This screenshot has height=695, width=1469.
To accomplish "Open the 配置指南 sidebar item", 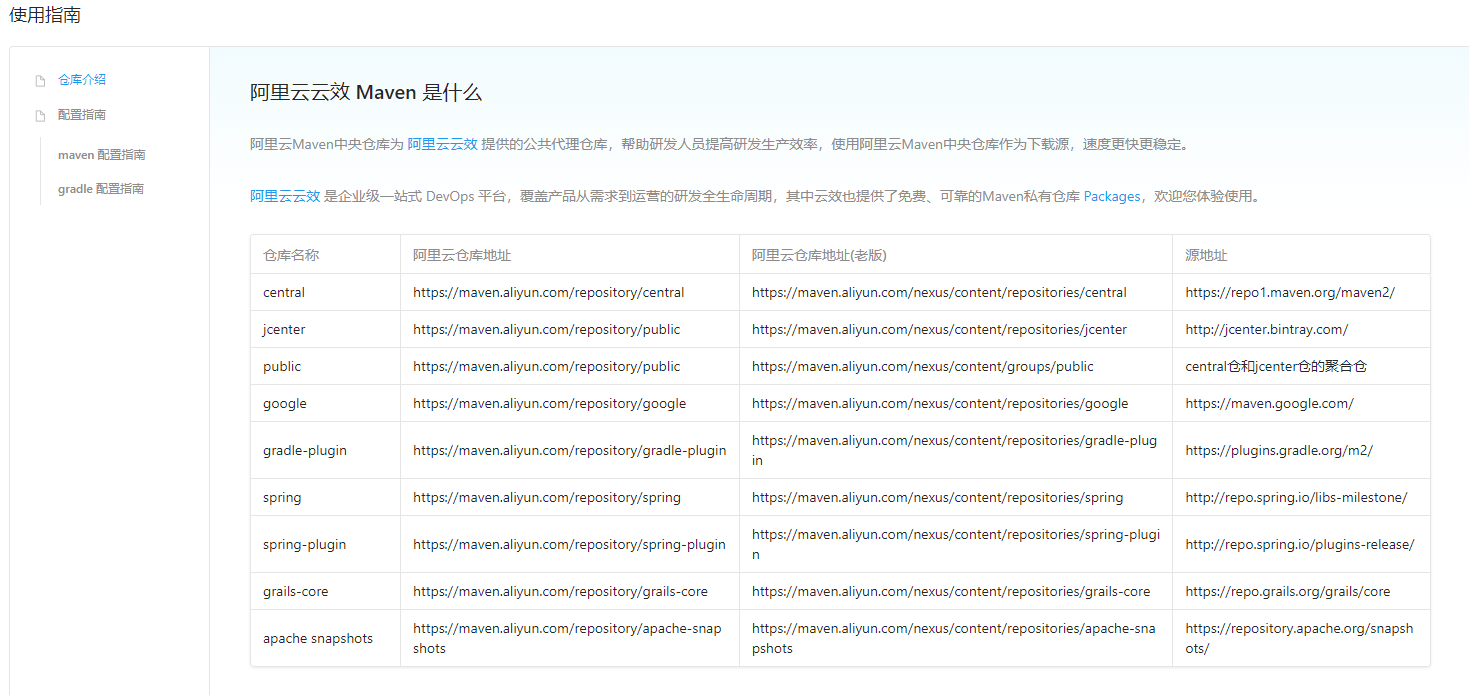I will 82,115.
